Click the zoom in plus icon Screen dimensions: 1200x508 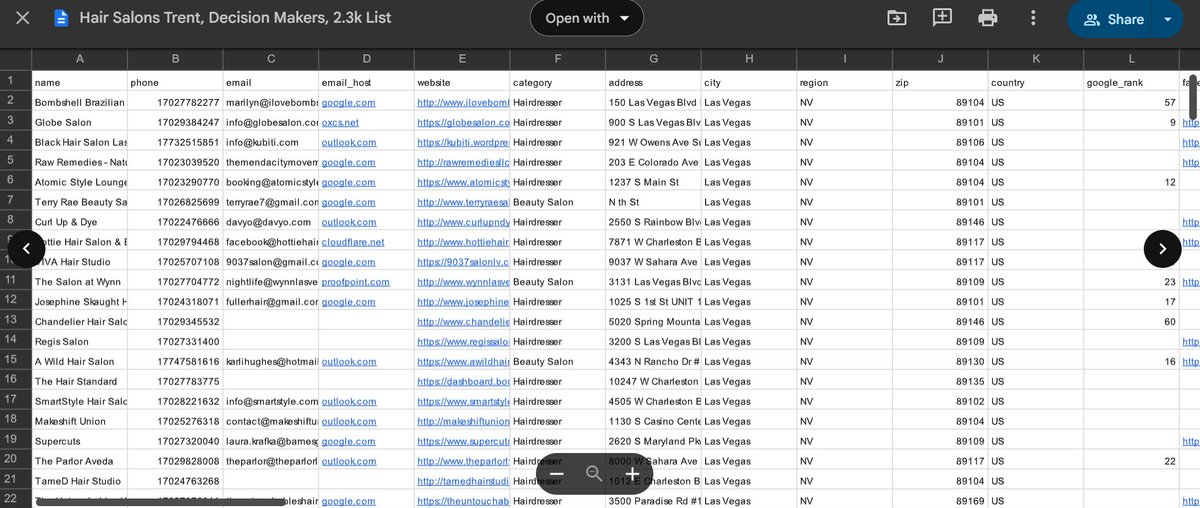(x=632, y=474)
